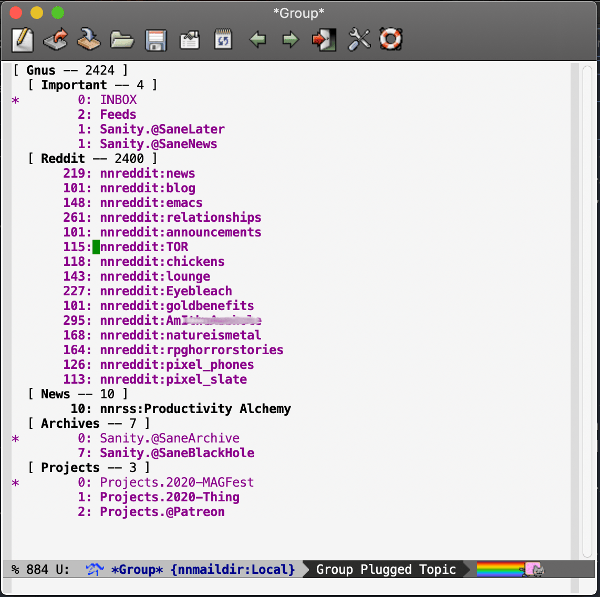Select the nnrss:Productivity Alchemy feed
600x597 pixels.
pyautogui.click(x=195, y=409)
